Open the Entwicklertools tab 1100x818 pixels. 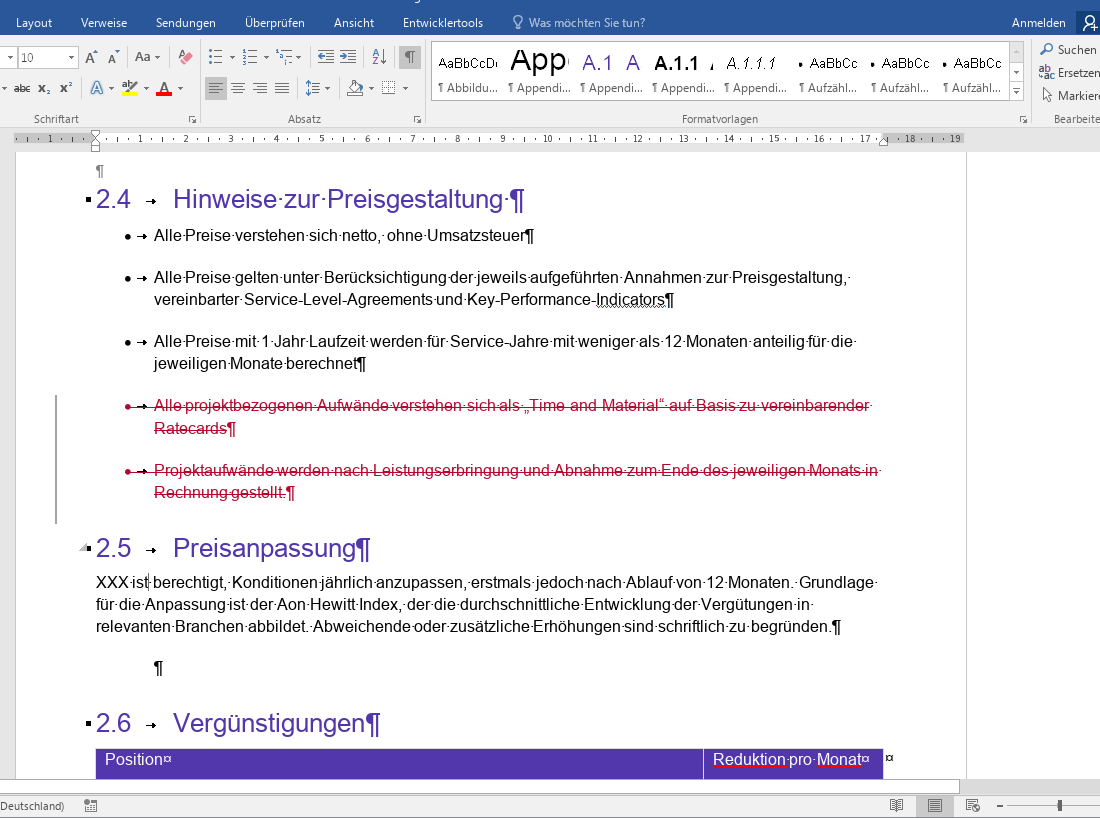click(x=443, y=22)
